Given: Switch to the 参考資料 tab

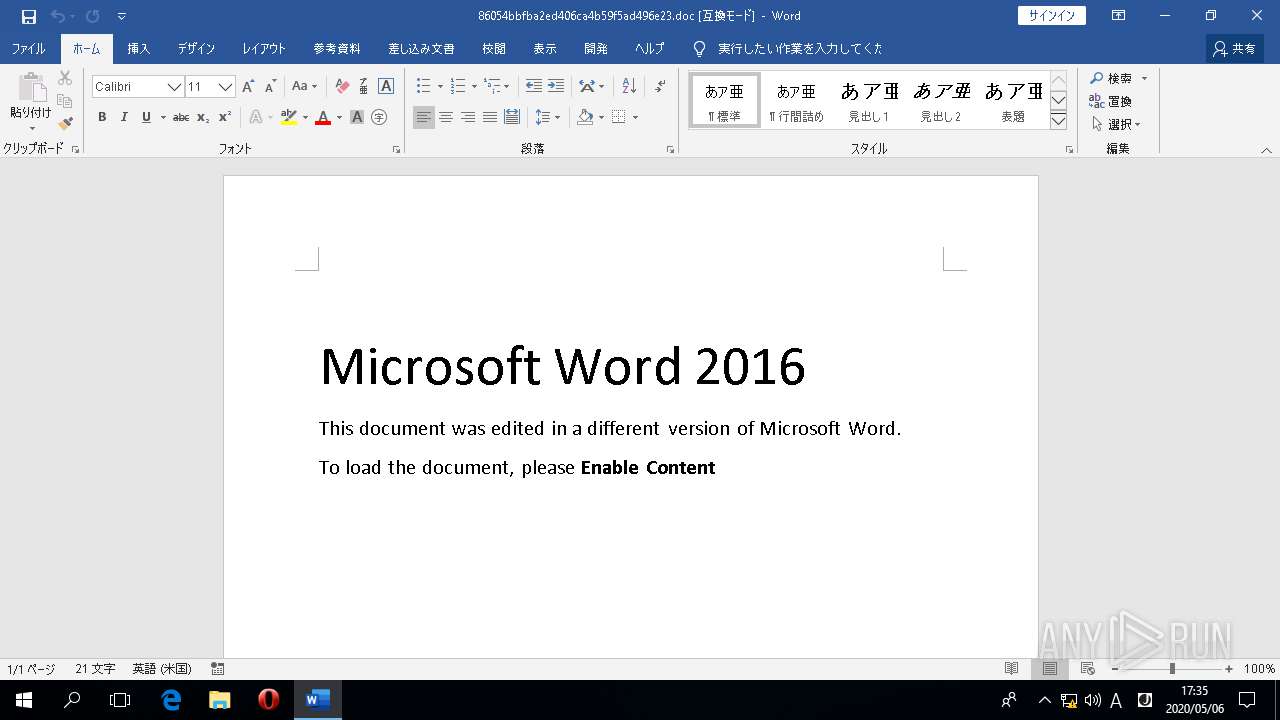Looking at the screenshot, I should [x=337, y=48].
